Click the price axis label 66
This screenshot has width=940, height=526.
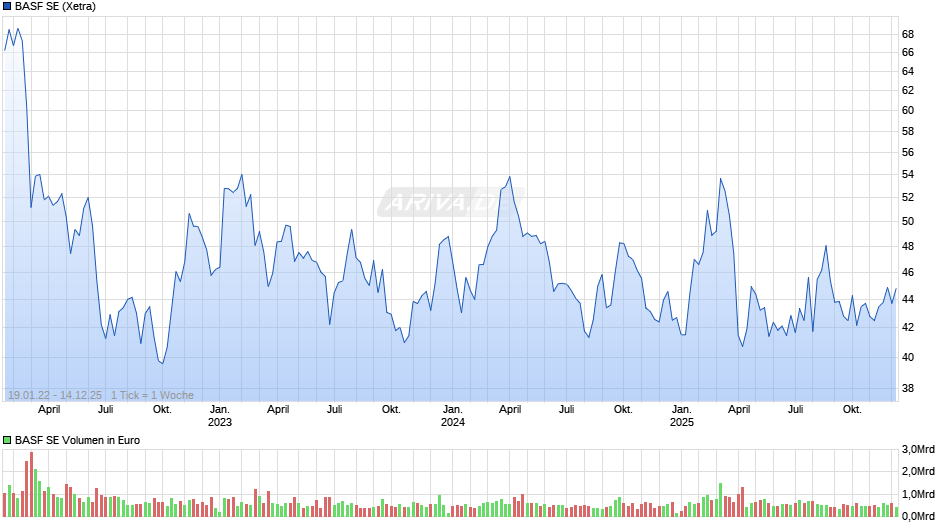pos(908,53)
